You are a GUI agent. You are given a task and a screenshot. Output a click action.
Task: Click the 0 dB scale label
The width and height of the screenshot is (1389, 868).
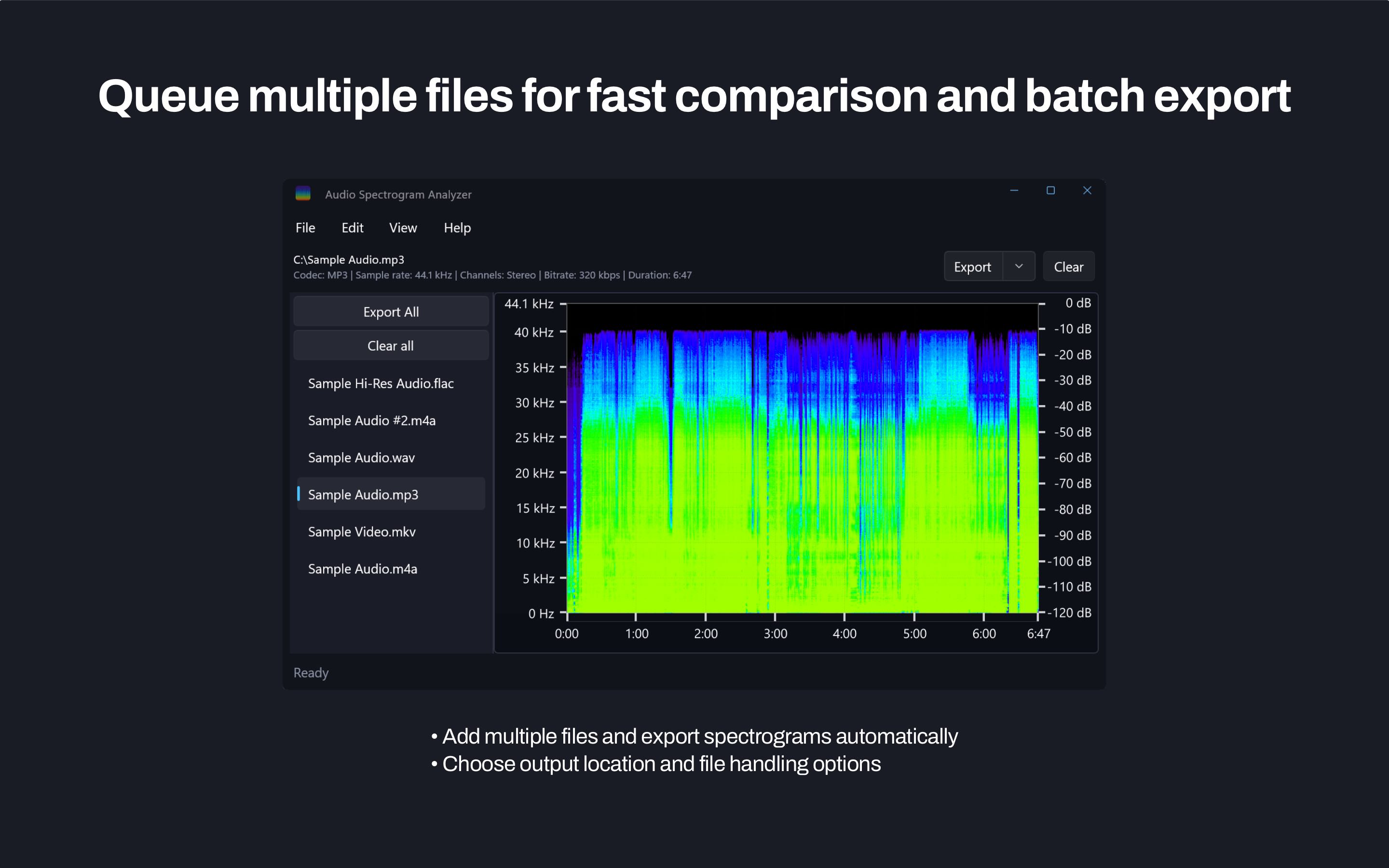click(1078, 303)
